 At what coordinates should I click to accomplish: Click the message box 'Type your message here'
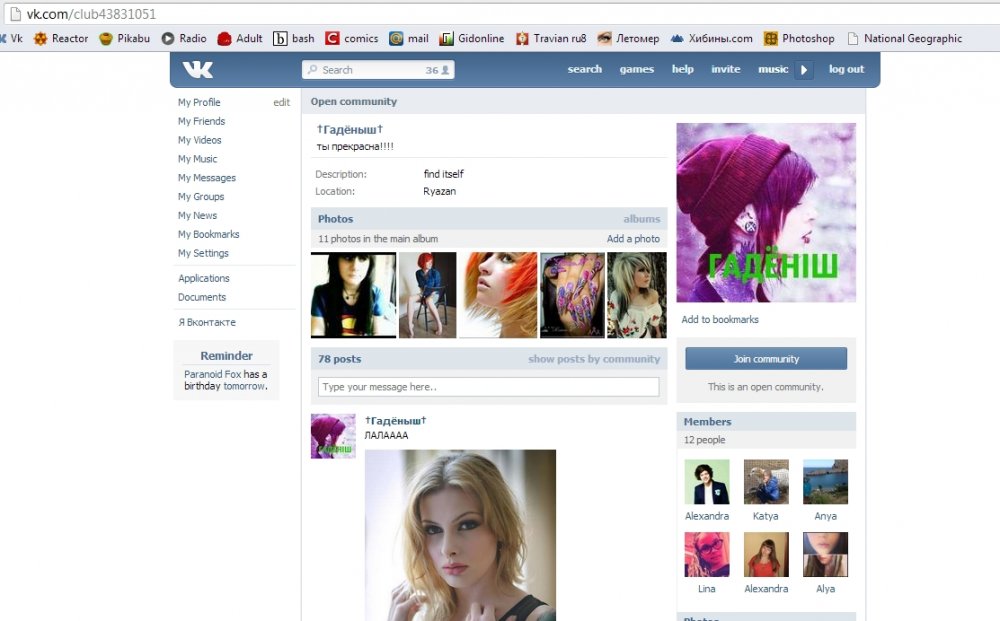(x=488, y=387)
